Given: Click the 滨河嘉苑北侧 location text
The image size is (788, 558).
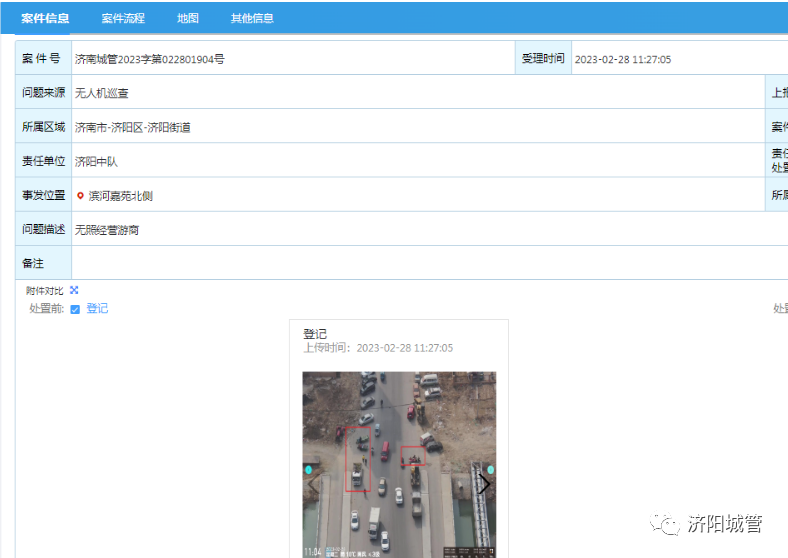Looking at the screenshot, I should coord(120,196).
